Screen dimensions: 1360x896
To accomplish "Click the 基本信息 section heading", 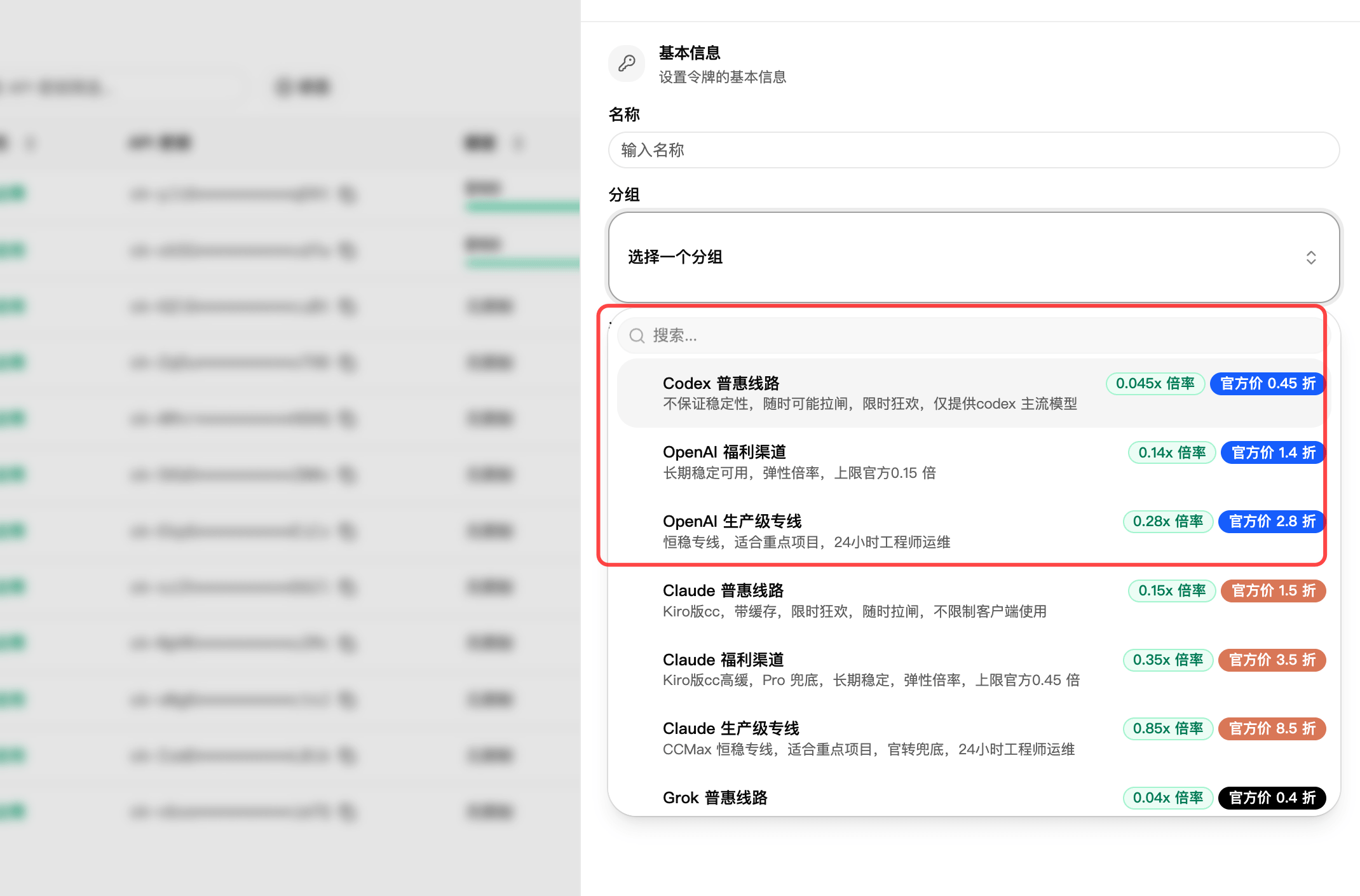I will click(690, 53).
